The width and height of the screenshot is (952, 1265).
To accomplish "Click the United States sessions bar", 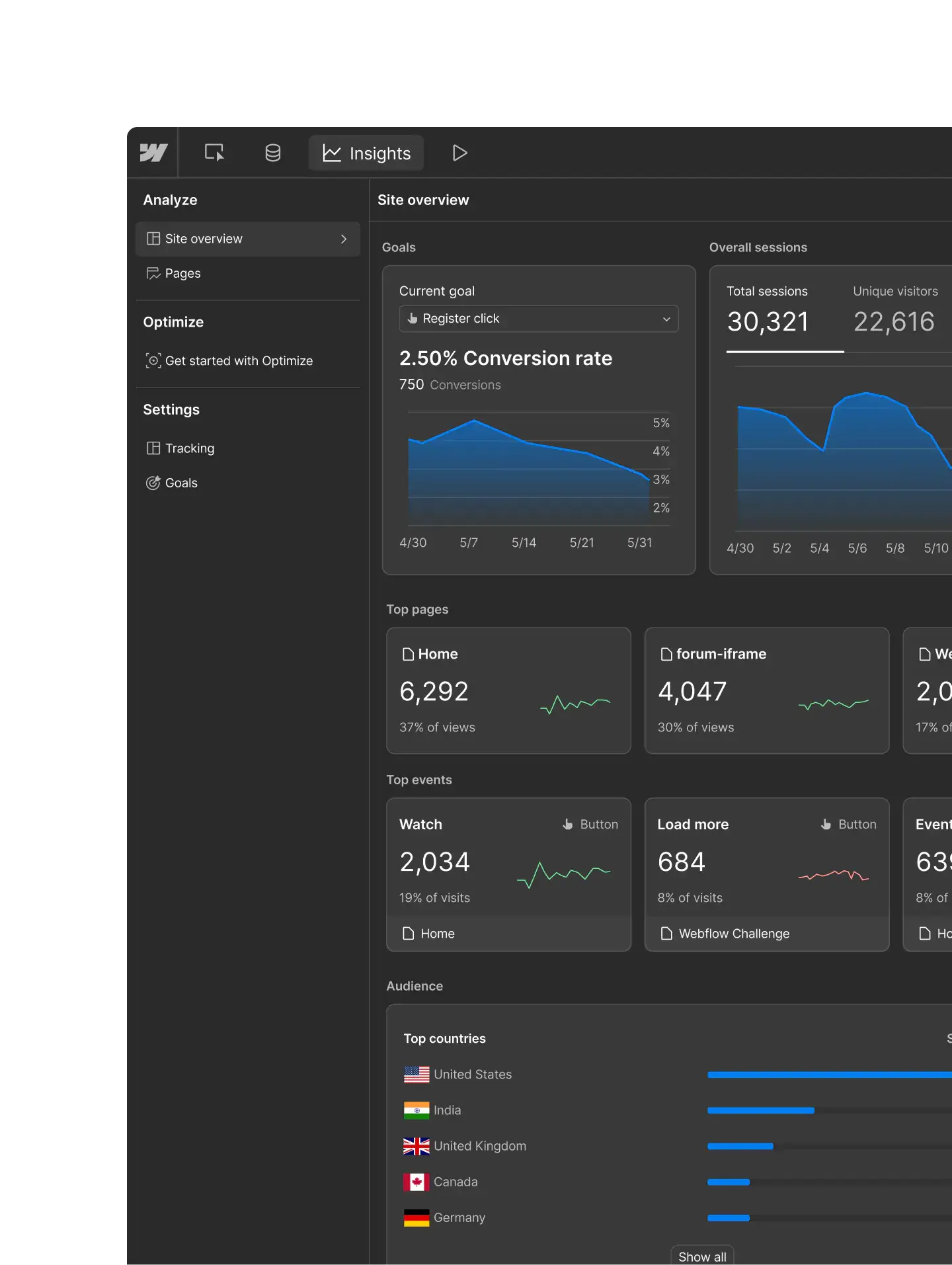I will pos(829,1075).
